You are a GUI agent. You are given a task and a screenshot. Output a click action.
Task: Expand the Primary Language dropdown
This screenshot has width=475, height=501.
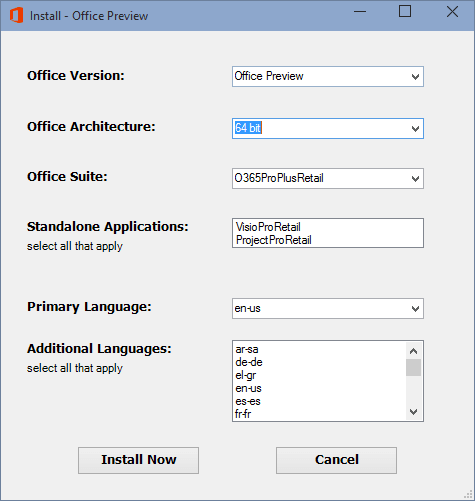pos(328,309)
